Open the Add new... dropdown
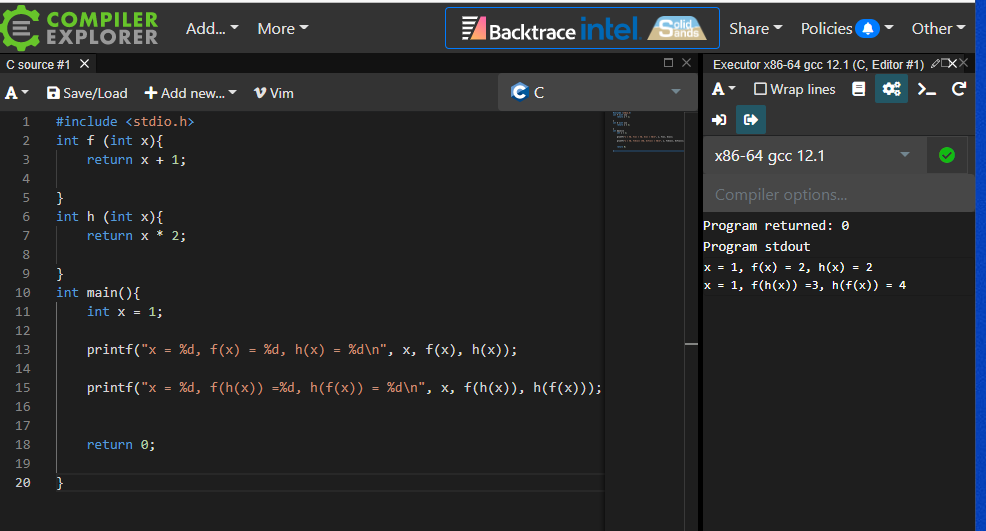The image size is (986, 531). [191, 93]
